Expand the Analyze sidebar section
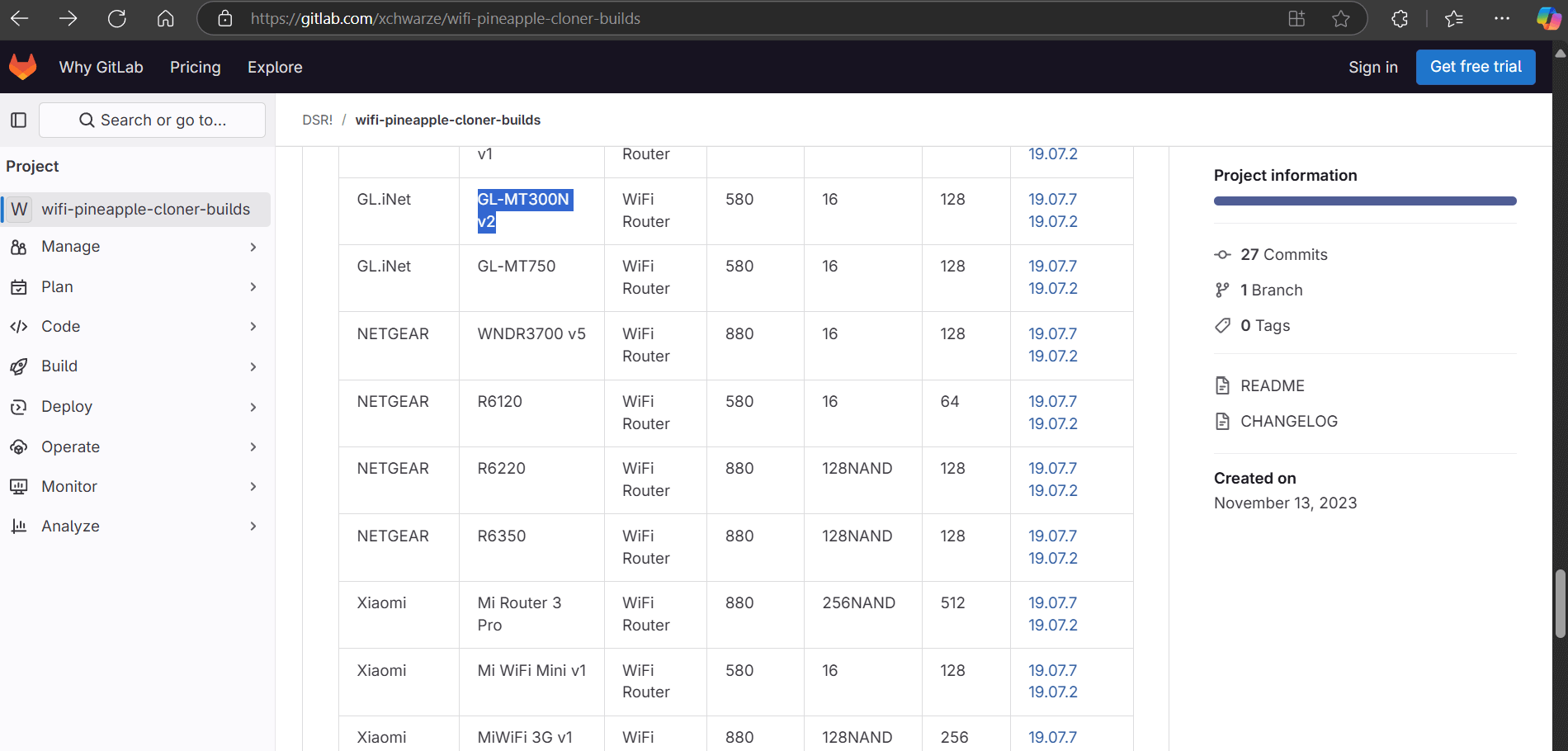The image size is (1568, 751). click(x=135, y=527)
